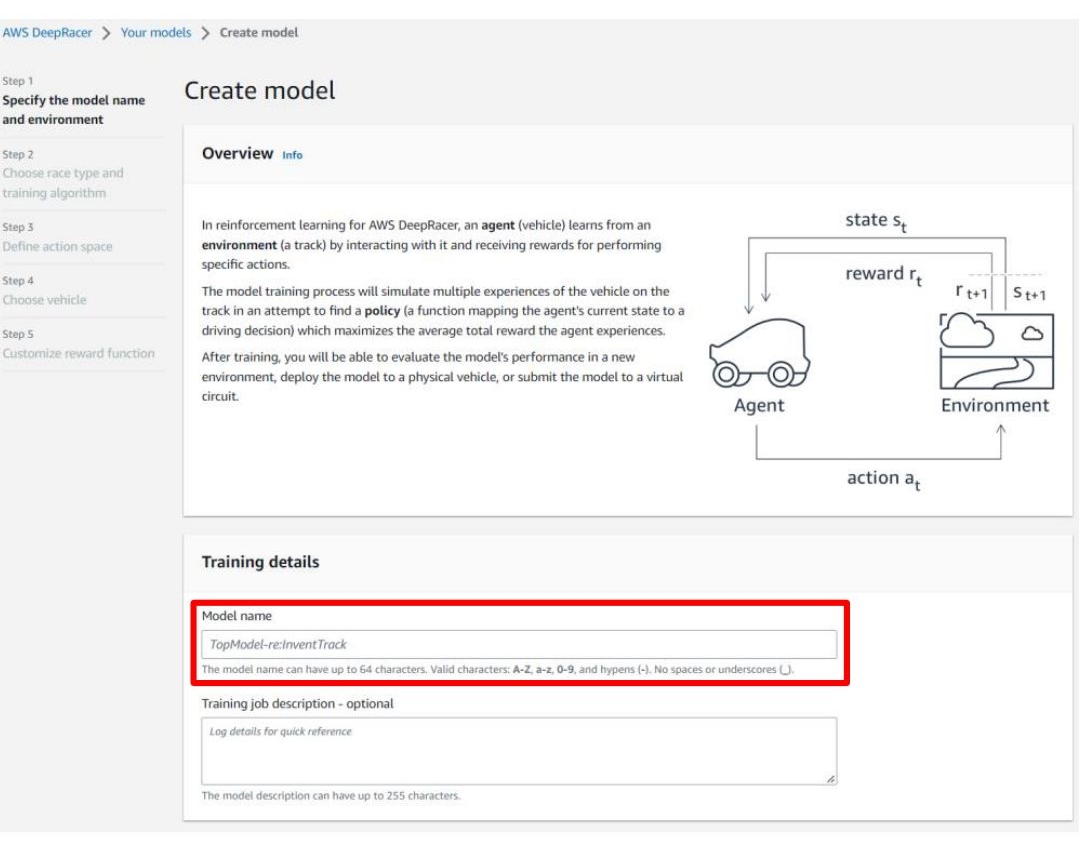Focus the Model name input field
The image size is (1090, 843).
[x=518, y=645]
